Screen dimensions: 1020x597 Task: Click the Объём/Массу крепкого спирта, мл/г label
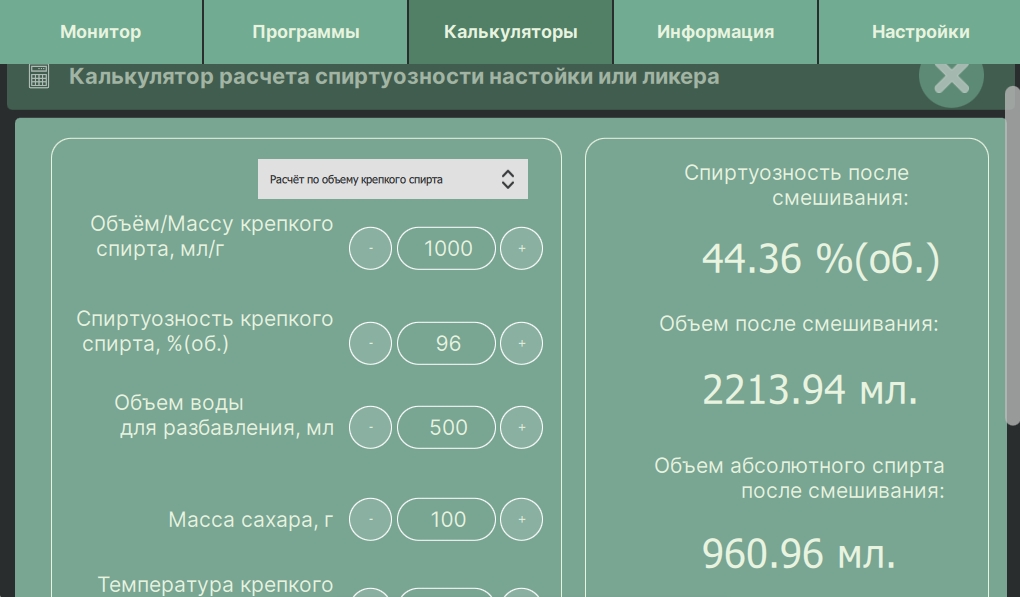pos(211,236)
